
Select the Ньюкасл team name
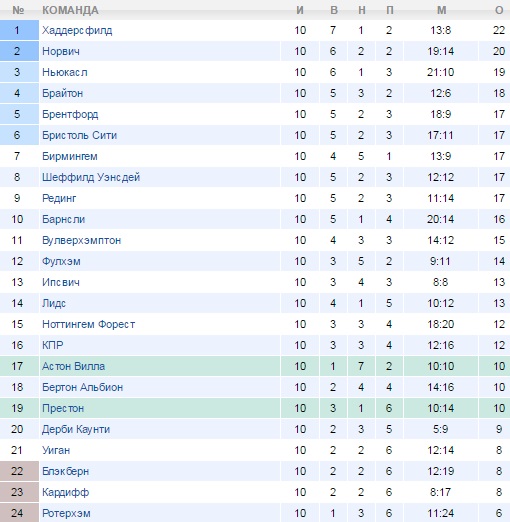click(65, 72)
